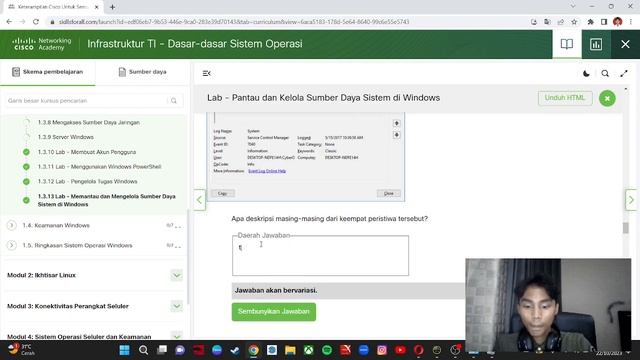The height and width of the screenshot is (360, 640).
Task: Open the gradebook chart icon
Action: [x=596, y=44]
